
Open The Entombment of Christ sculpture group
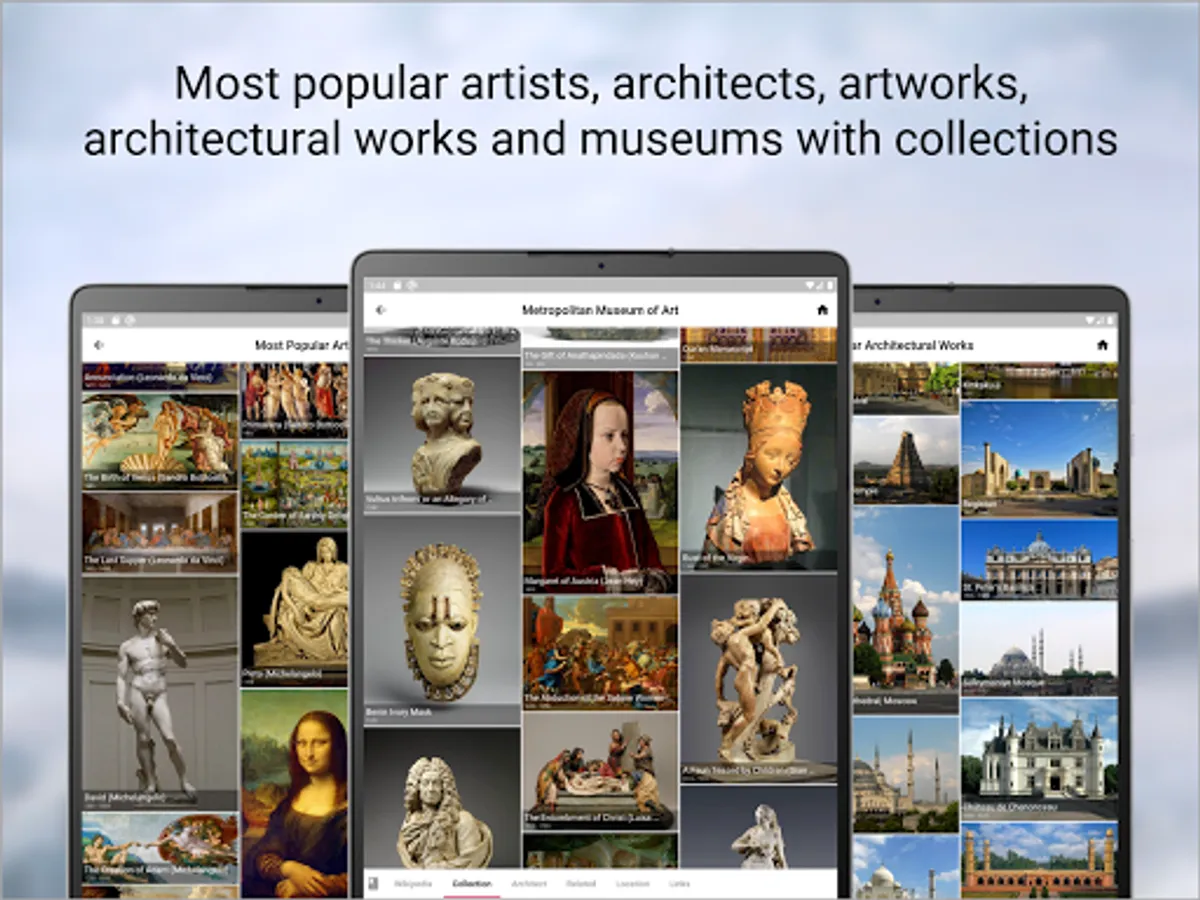[x=600, y=771]
